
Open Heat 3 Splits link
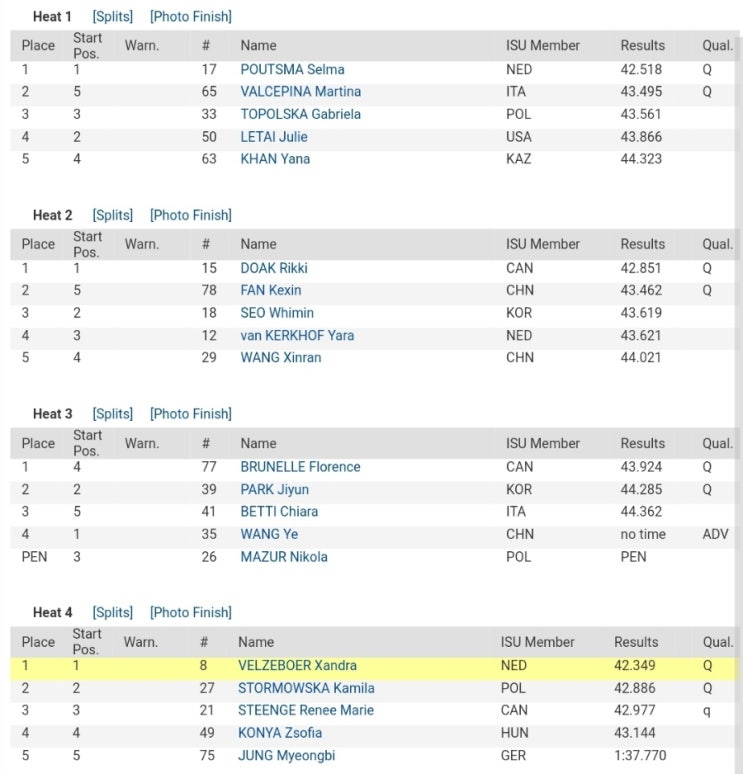coord(113,414)
